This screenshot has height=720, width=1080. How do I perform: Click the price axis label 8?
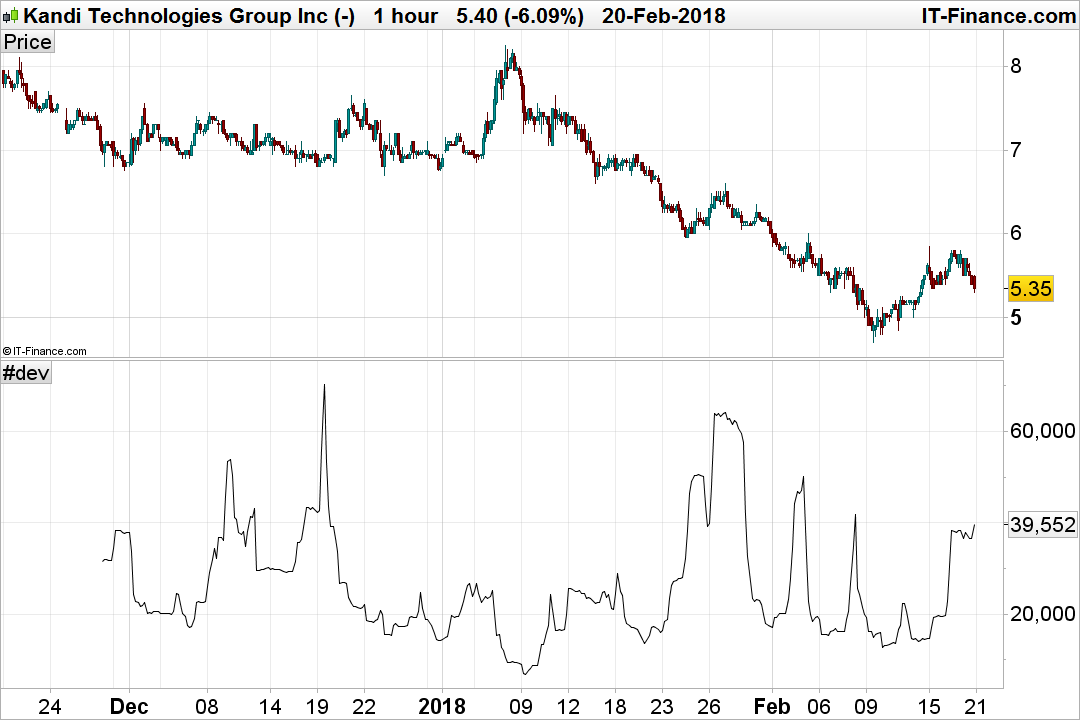(1016, 66)
